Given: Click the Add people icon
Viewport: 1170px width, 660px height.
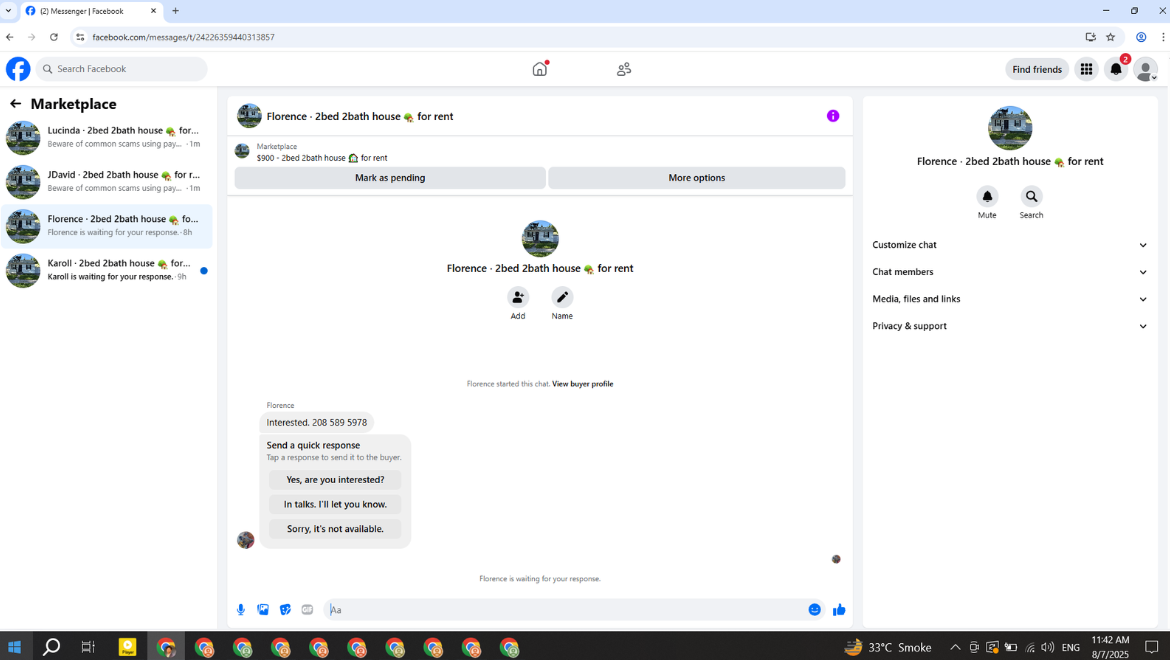Looking at the screenshot, I should 518,297.
